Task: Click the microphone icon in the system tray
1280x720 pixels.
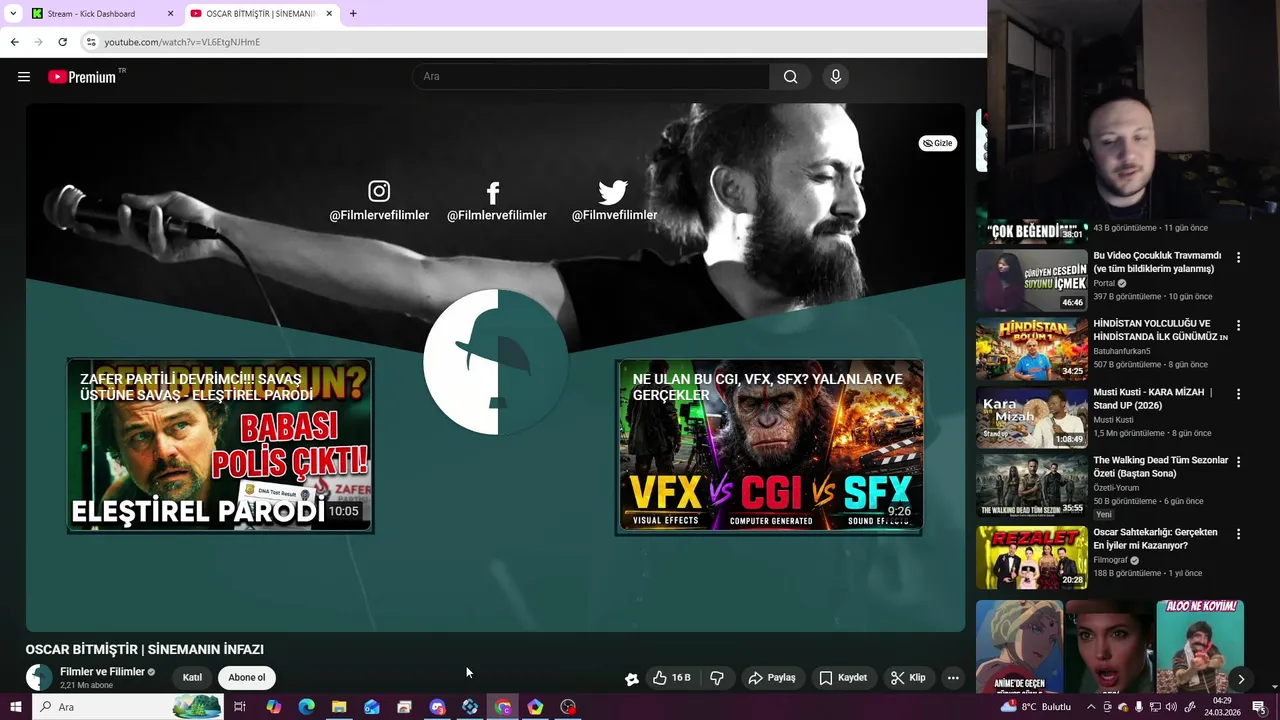Action: coord(1139,707)
